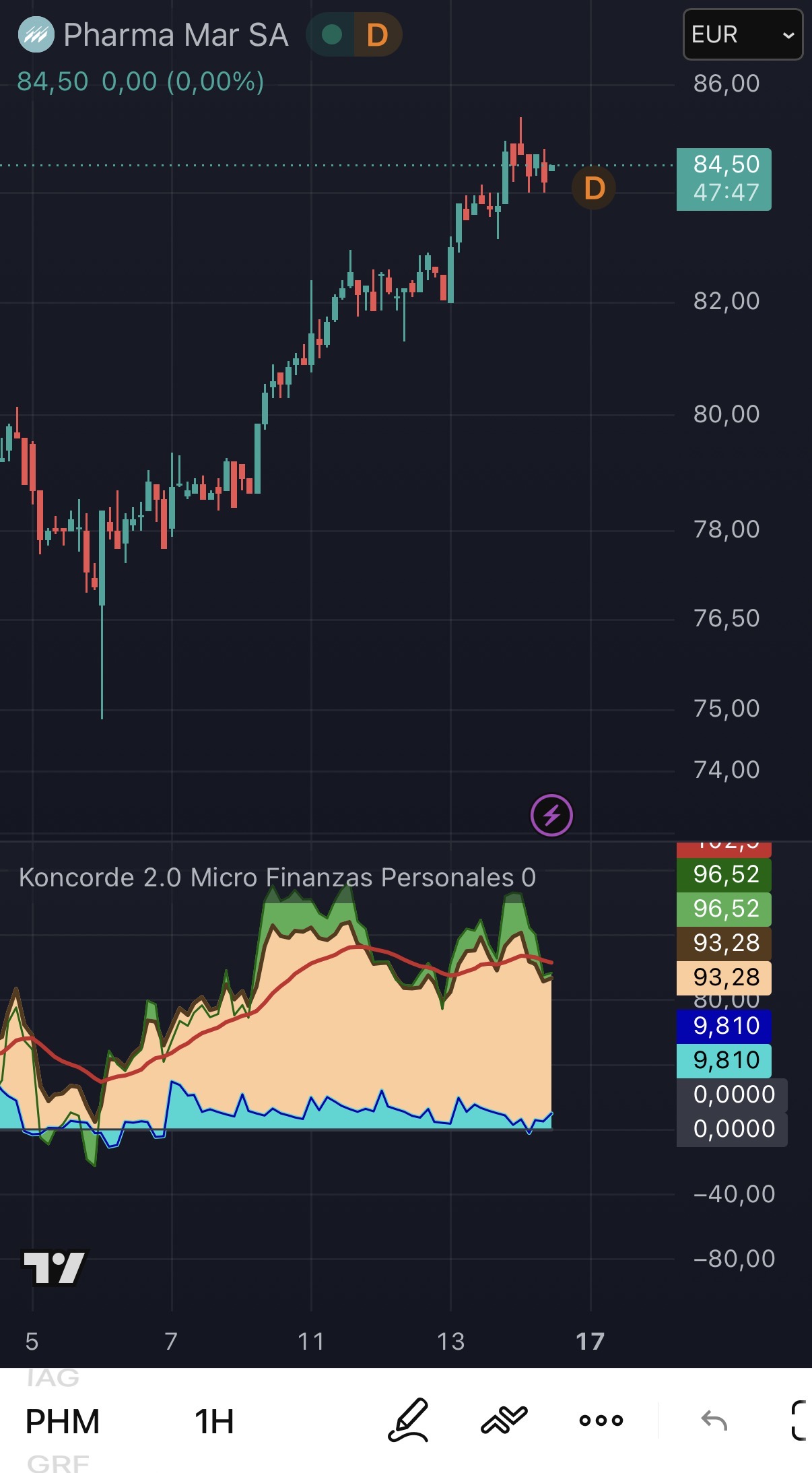This screenshot has height=1473, width=812.
Task: Tap the fullscreen icon at bottom right
Action: pyautogui.click(x=800, y=1420)
